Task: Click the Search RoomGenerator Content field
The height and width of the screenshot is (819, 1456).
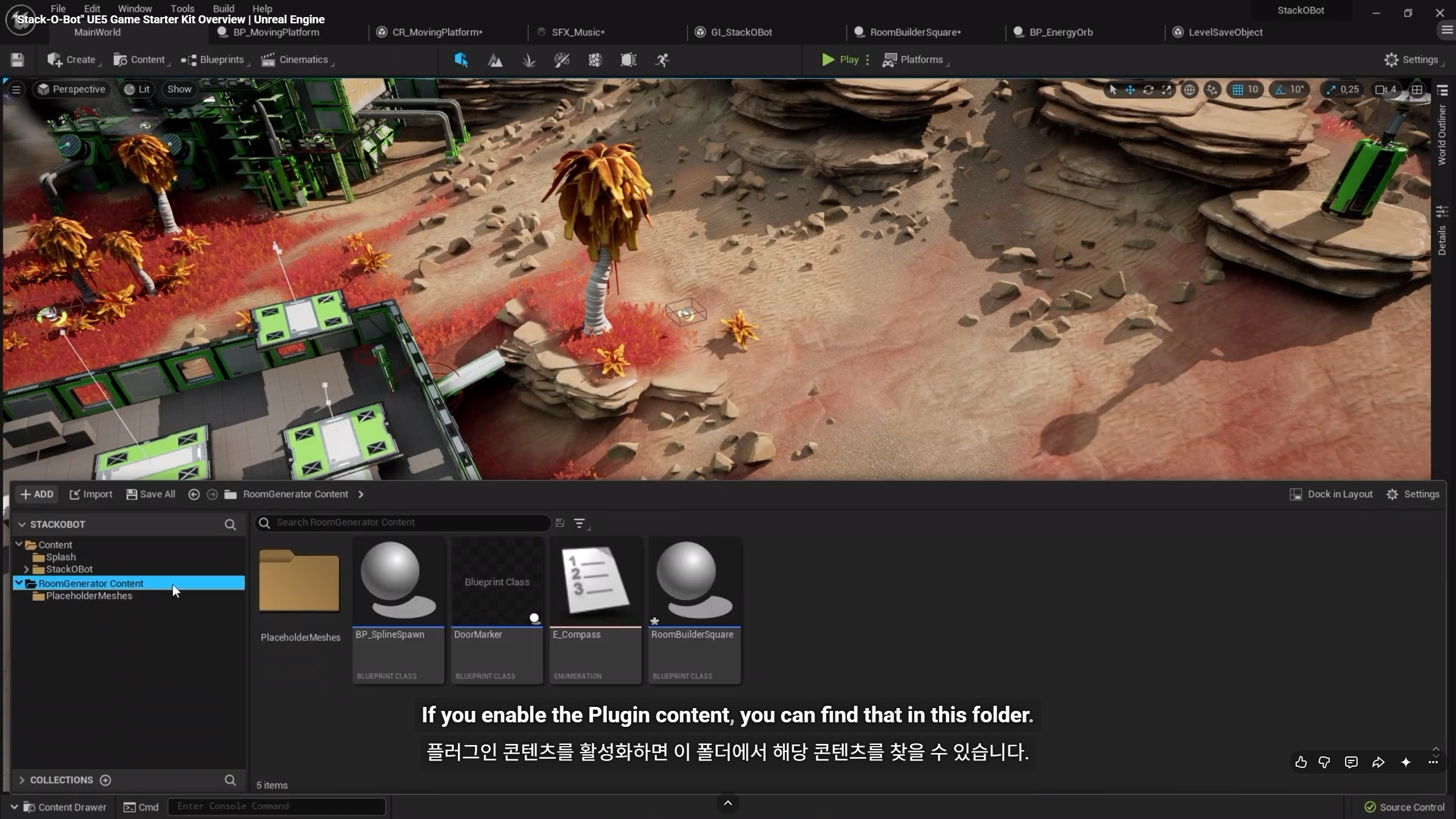Action: point(403,523)
